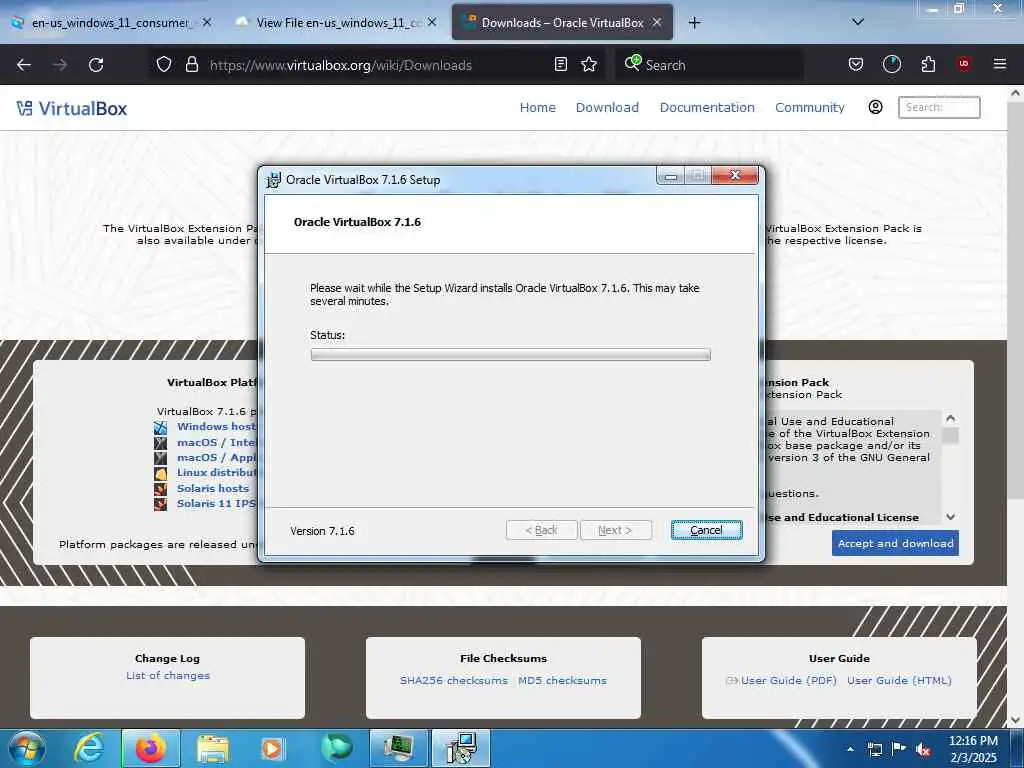Screen dimensions: 1024x768
Task: Open the List of changes link
Action: pyautogui.click(x=168, y=675)
